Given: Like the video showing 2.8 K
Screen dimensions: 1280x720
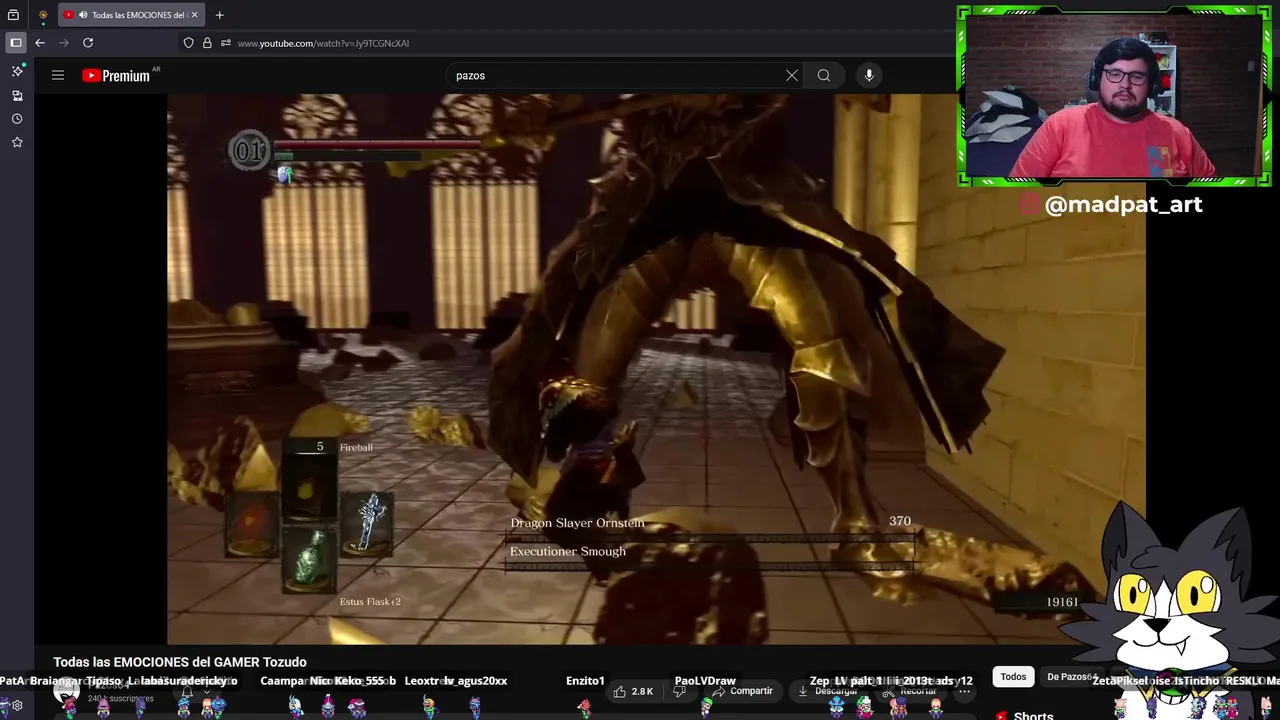Looking at the screenshot, I should 634,691.
